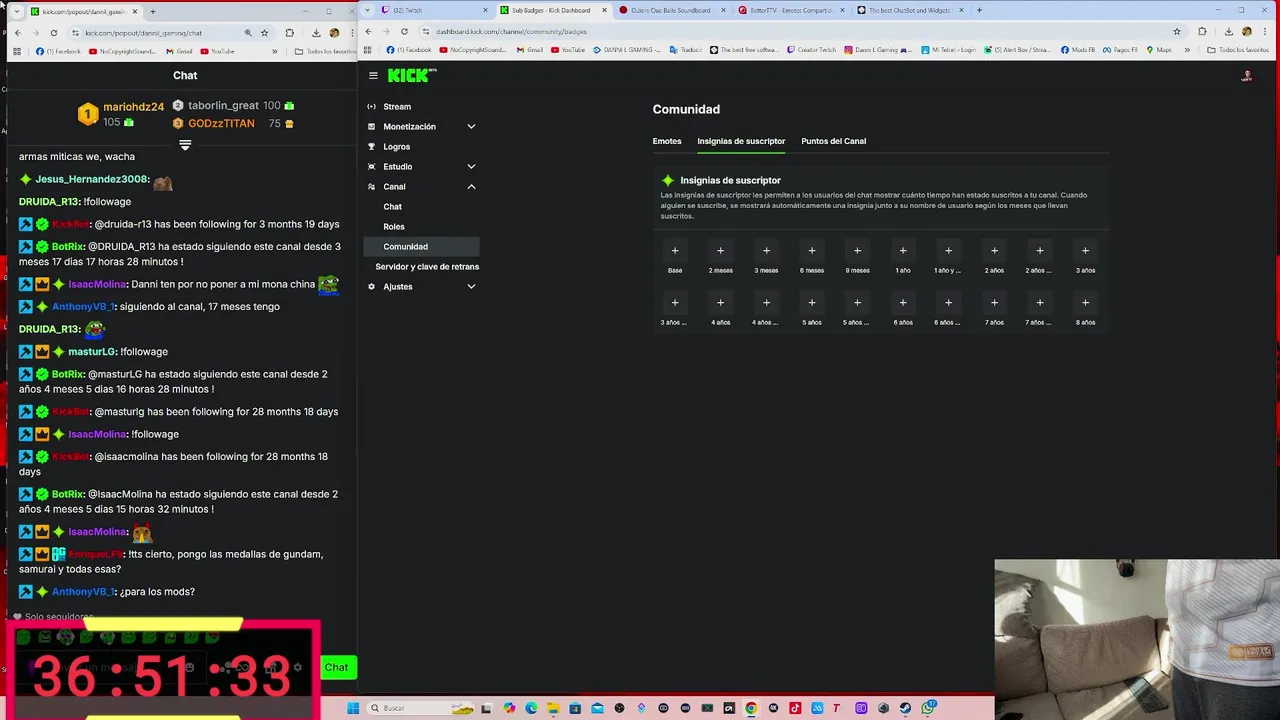The width and height of the screenshot is (1280, 720).
Task: Add the 1 año subscriber badge
Action: pyautogui.click(x=903, y=251)
